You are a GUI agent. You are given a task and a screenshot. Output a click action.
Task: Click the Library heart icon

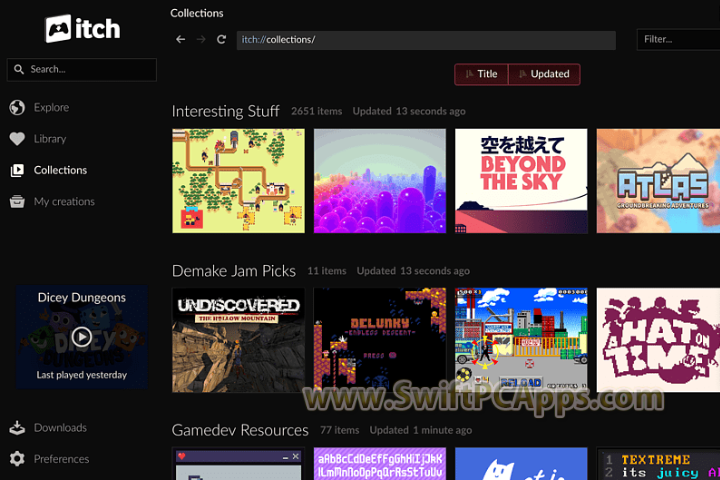click(x=17, y=139)
